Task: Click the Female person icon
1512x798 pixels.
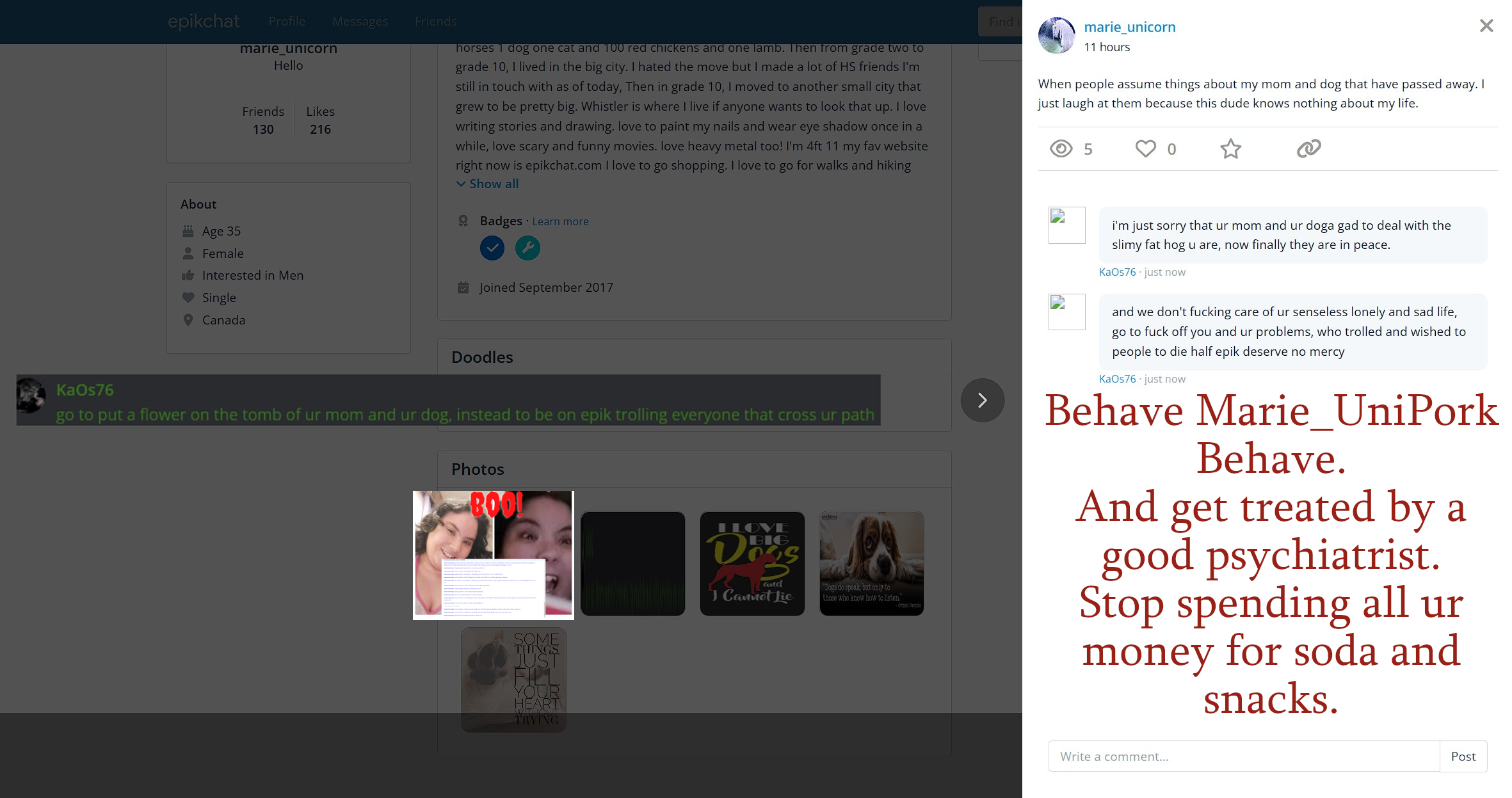Action: pos(188,253)
